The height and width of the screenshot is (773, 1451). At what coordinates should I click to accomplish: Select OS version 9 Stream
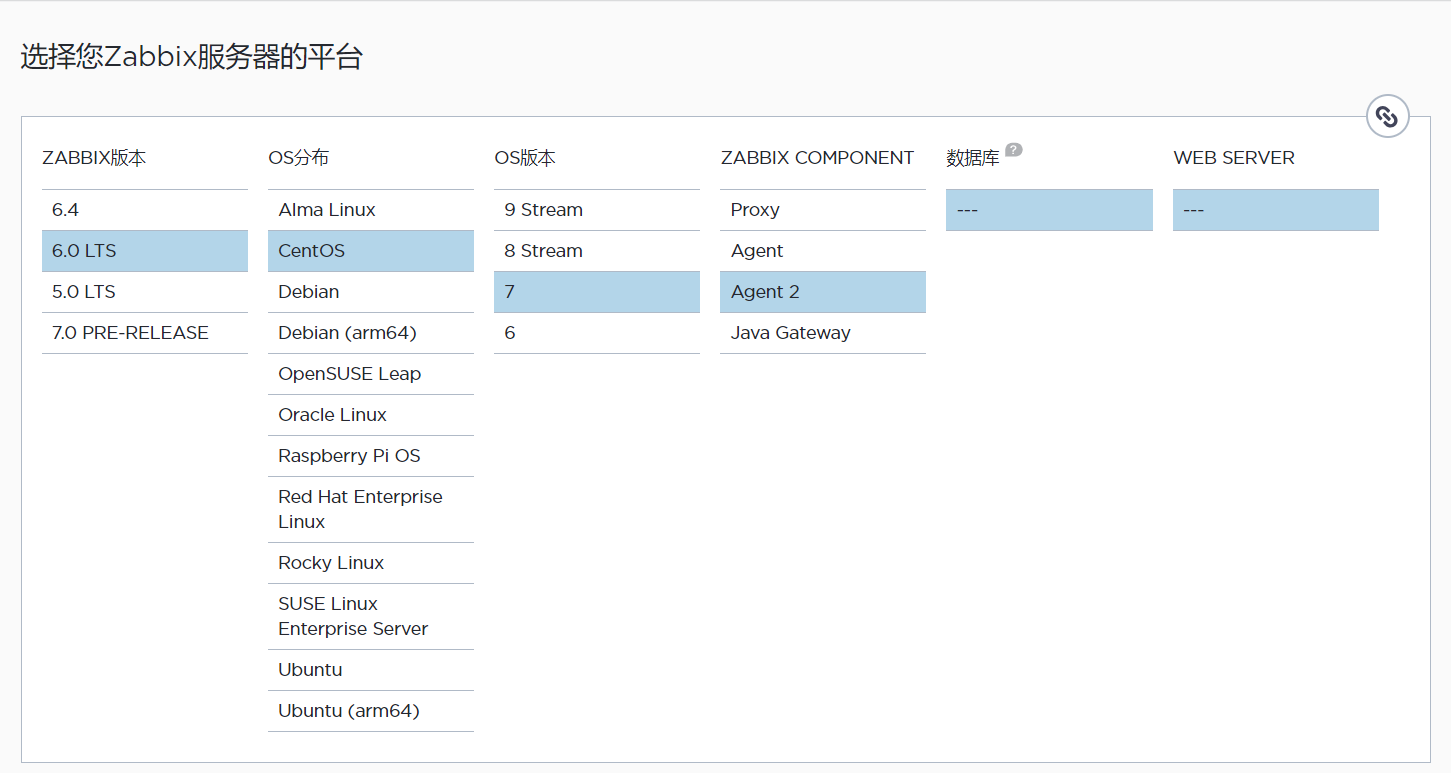pyautogui.click(x=597, y=210)
